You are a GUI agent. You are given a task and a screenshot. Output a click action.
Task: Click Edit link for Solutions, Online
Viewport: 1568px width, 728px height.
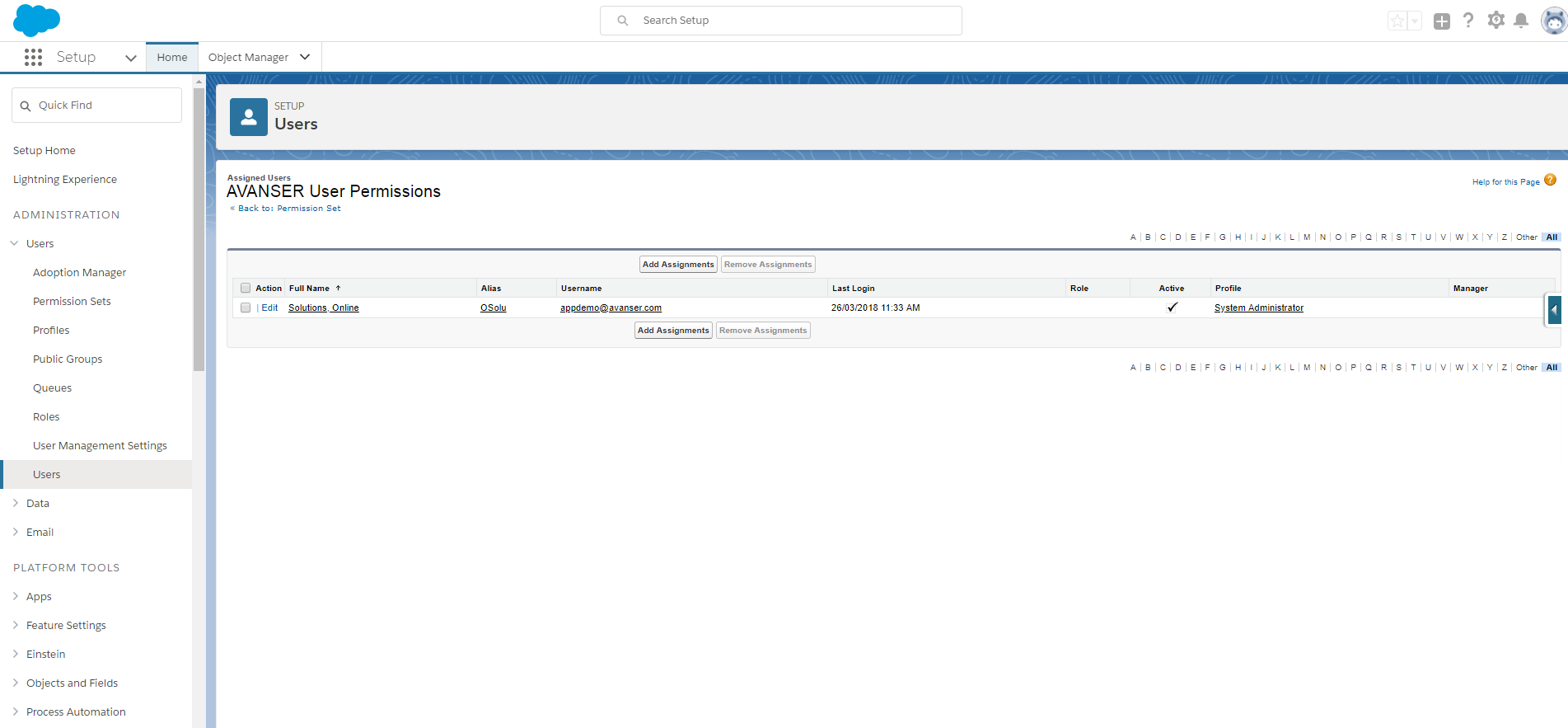click(x=269, y=308)
